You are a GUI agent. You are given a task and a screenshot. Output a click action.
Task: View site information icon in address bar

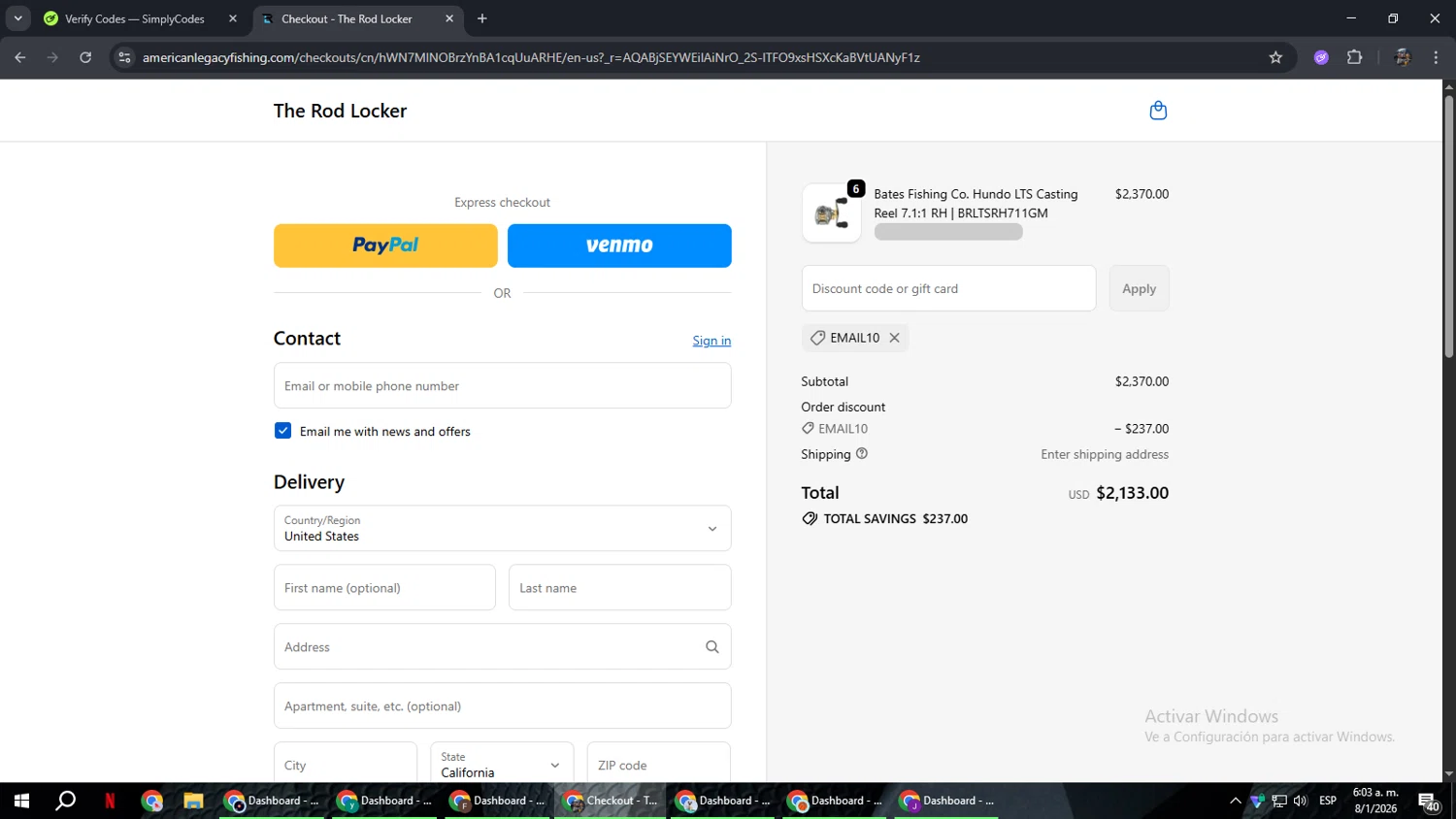[124, 57]
